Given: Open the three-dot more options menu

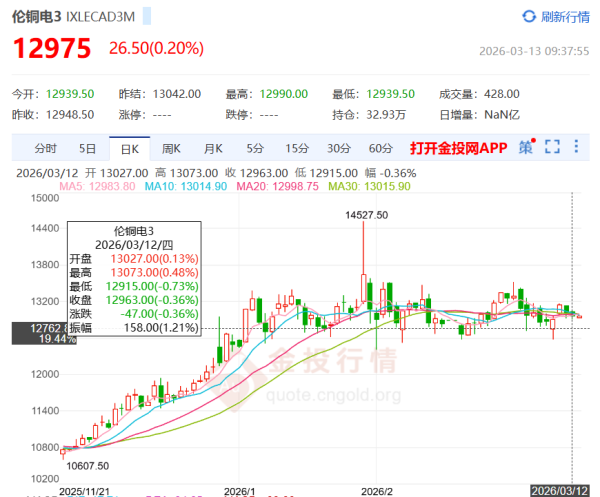Looking at the screenshot, I should click(576, 147).
